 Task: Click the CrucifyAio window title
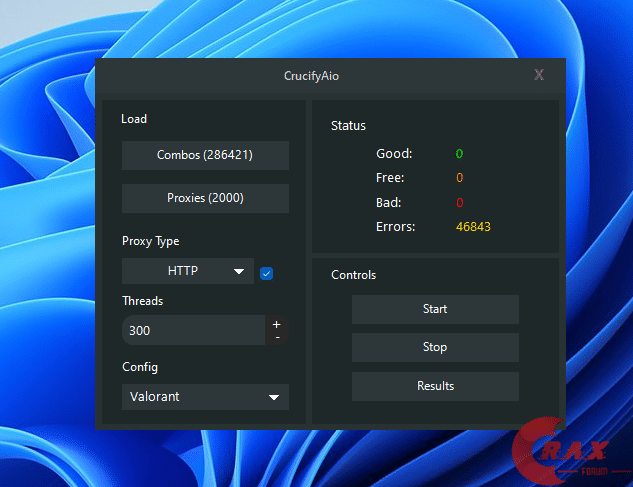[311, 76]
